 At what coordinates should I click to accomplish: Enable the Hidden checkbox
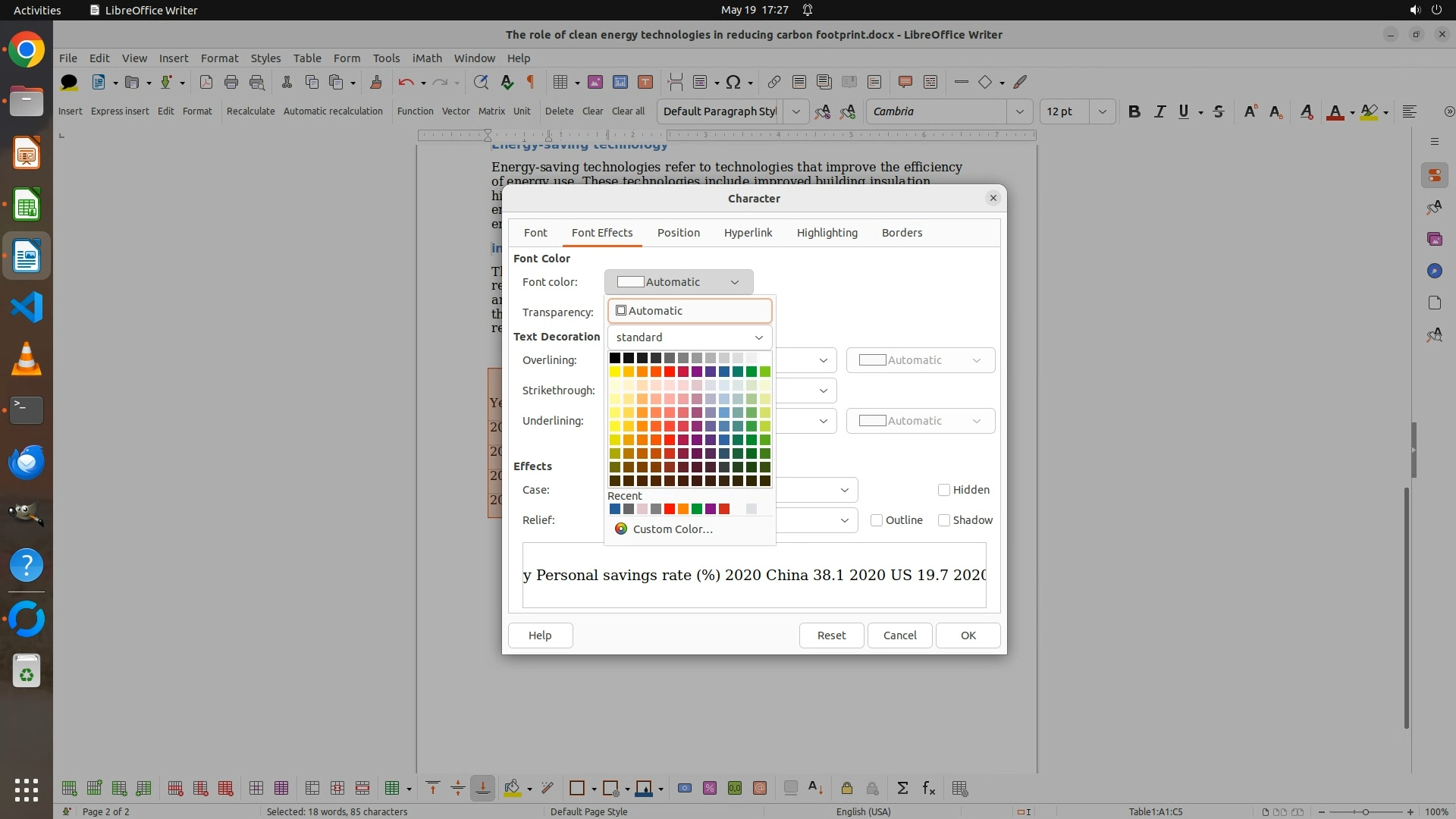[x=944, y=490]
